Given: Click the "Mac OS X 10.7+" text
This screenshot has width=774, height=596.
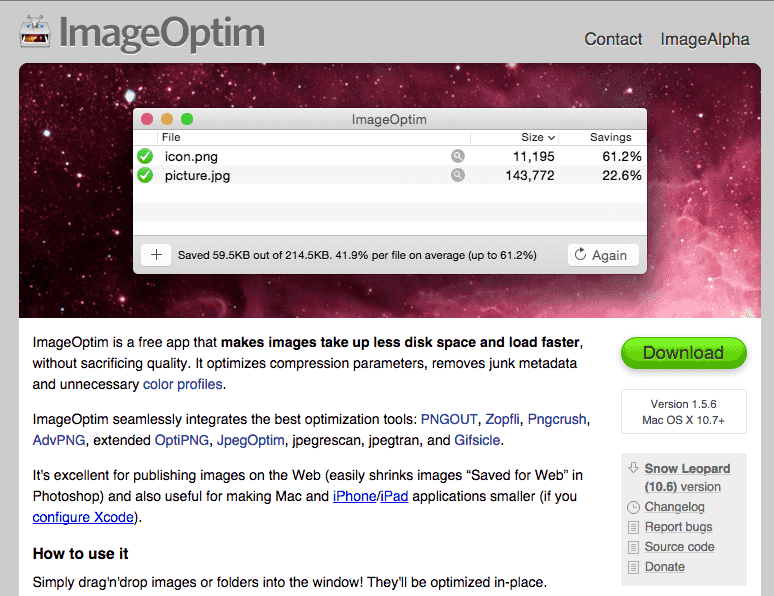Looking at the screenshot, I should [684, 420].
